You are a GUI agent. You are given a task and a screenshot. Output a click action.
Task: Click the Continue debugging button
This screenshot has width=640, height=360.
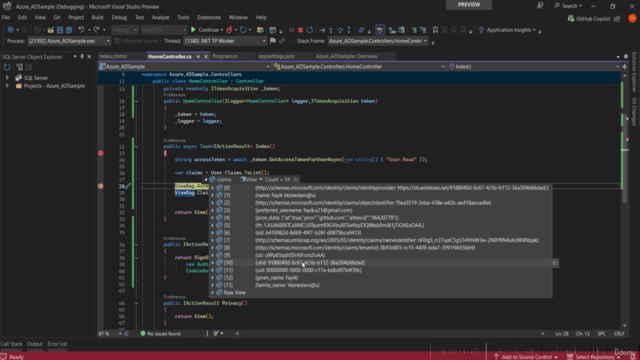205,30
